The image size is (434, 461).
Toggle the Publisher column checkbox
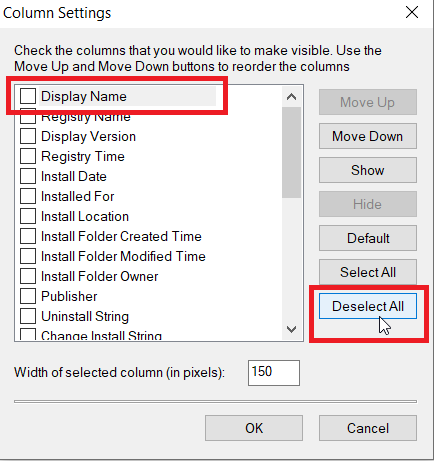pos(28,296)
